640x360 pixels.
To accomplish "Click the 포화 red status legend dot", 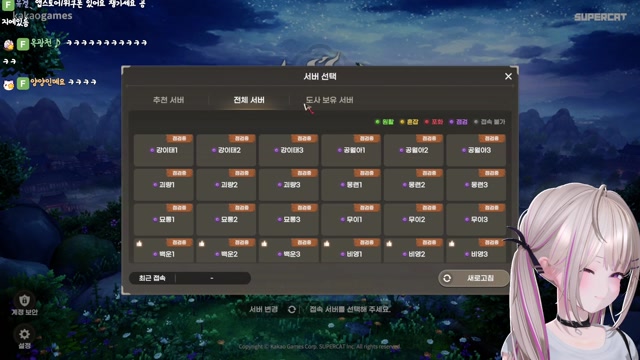I will tap(427, 122).
